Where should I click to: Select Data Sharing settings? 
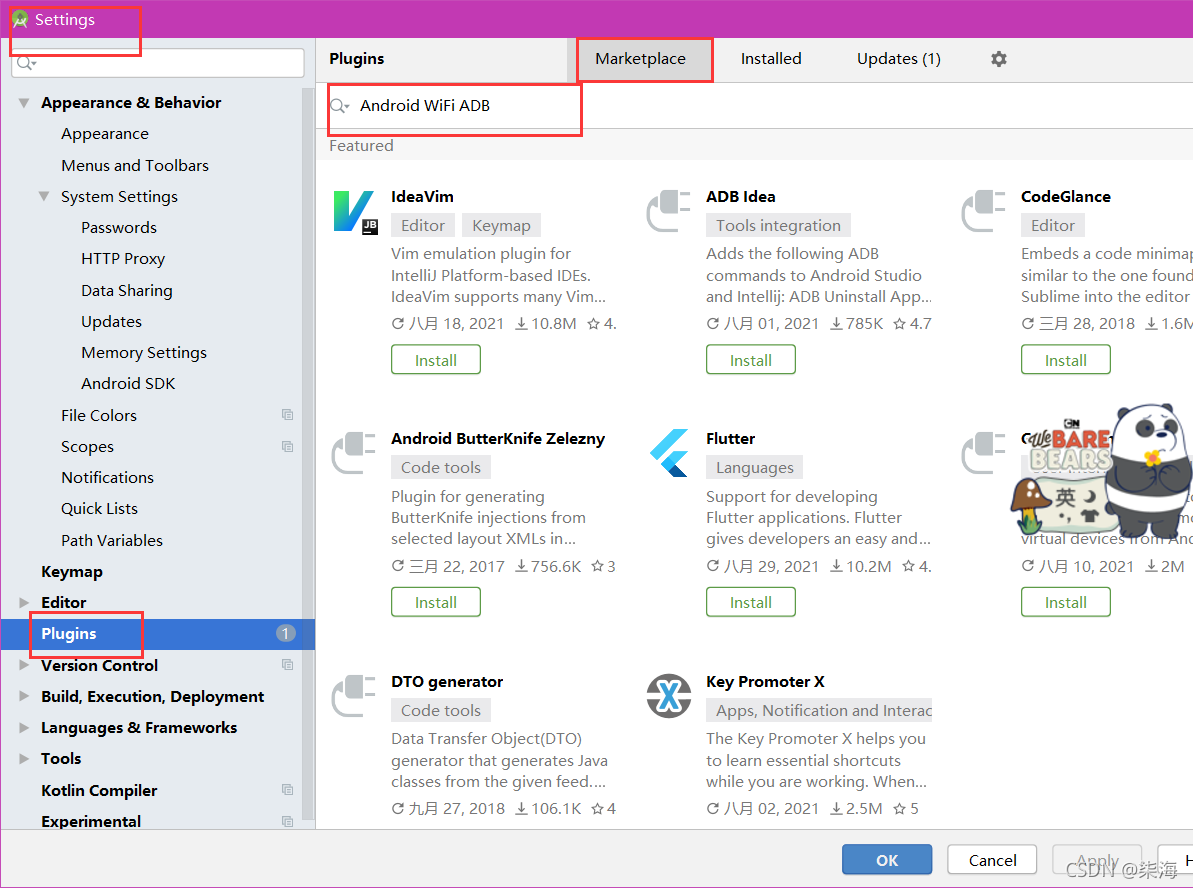pyautogui.click(x=127, y=290)
